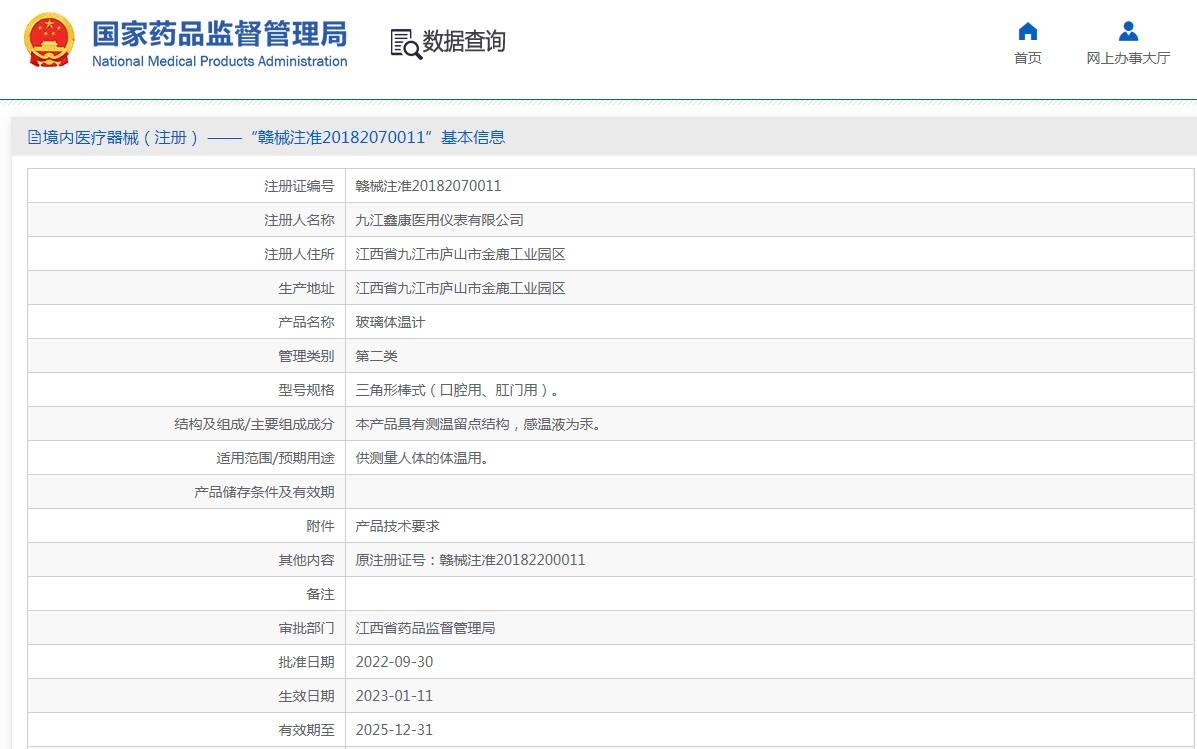Select registration number 赣械注准20182070011 value
Screen dimensions: 1197x749
[428, 186]
